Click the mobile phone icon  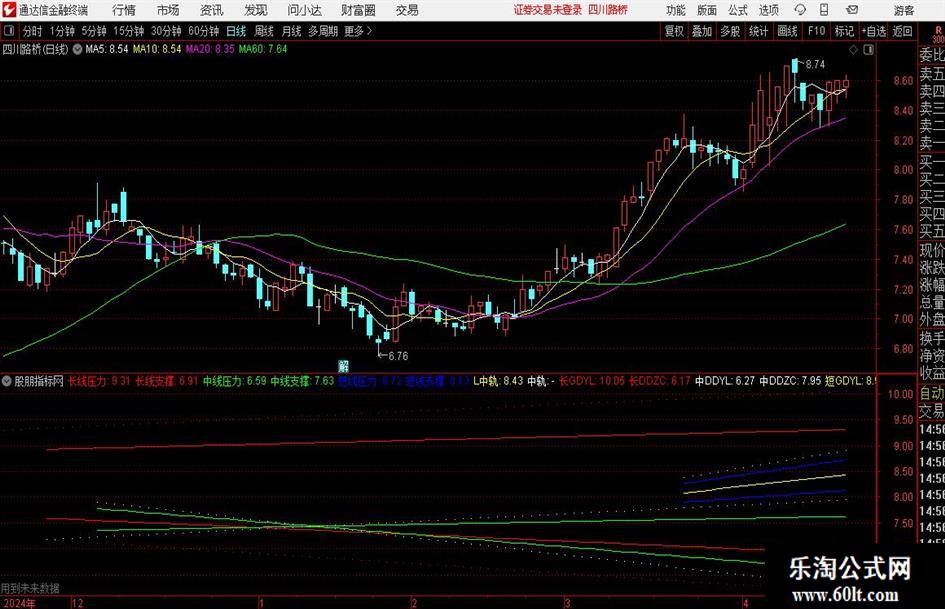[824, 10]
